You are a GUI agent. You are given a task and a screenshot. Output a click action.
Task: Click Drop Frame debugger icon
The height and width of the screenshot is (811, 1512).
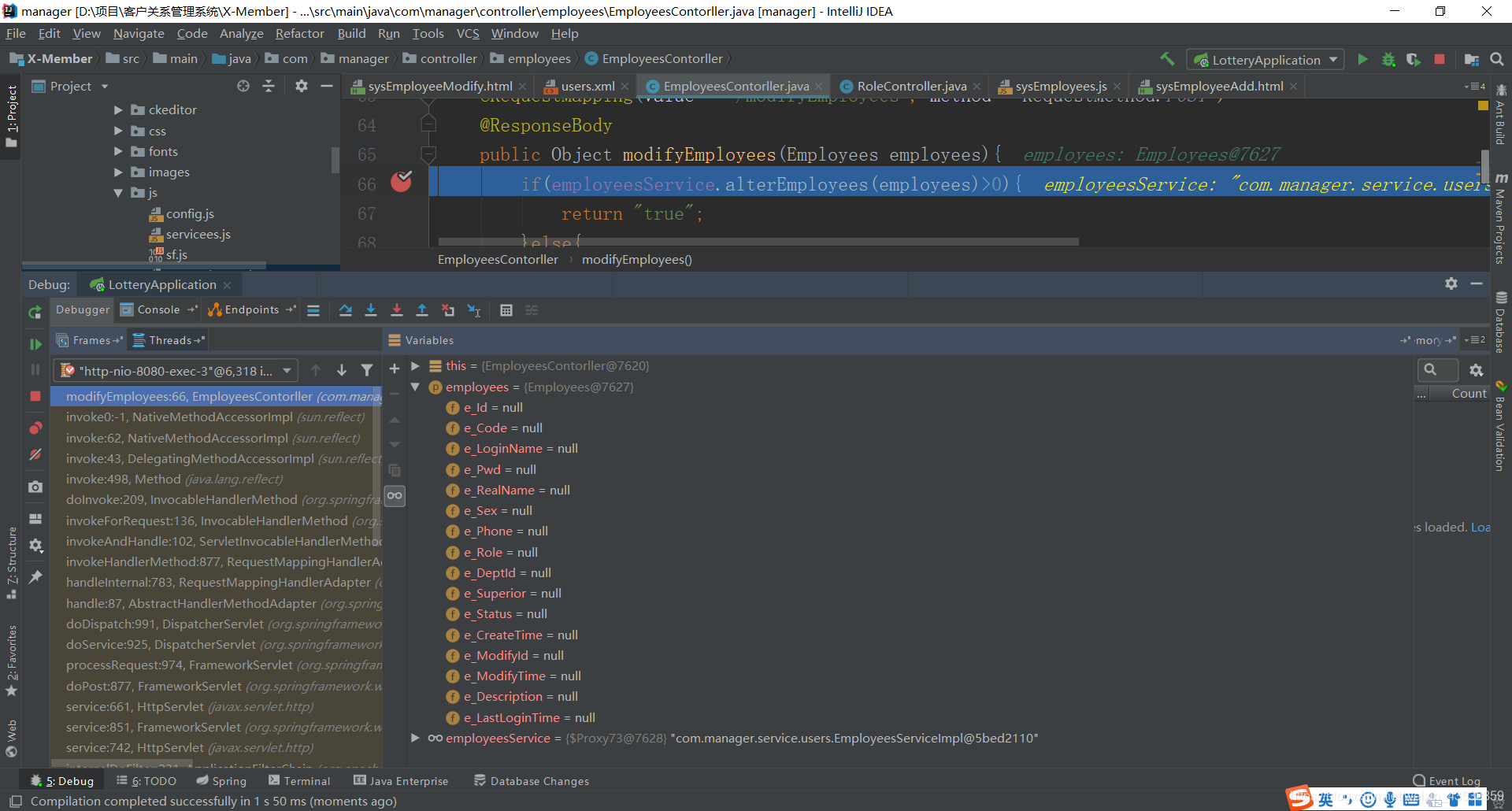pos(448,310)
